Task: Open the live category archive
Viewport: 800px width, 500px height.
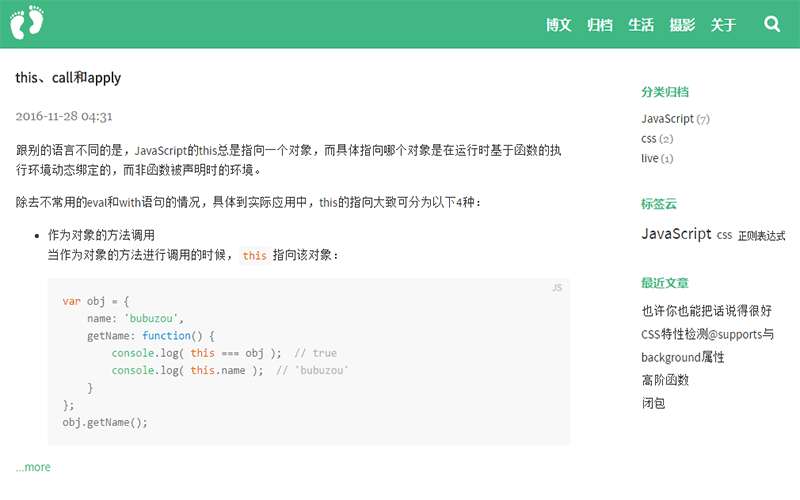Action: pos(650,158)
